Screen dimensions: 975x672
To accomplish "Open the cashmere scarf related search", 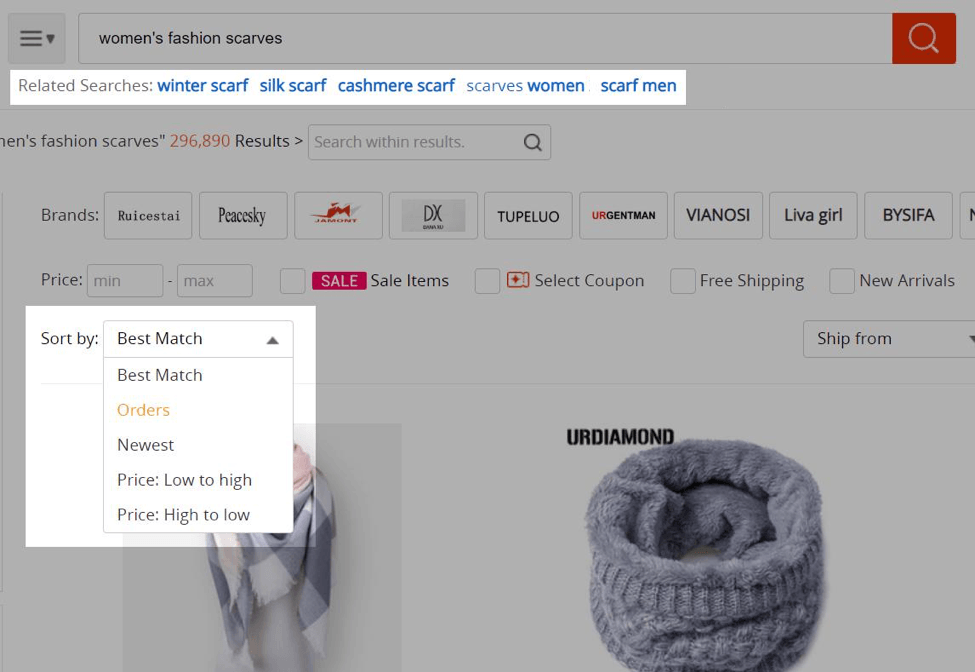I will pyautogui.click(x=396, y=86).
